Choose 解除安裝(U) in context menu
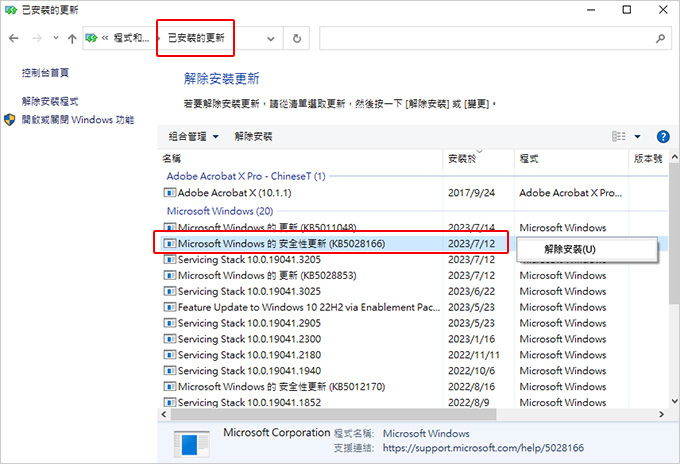 pyautogui.click(x=570, y=249)
